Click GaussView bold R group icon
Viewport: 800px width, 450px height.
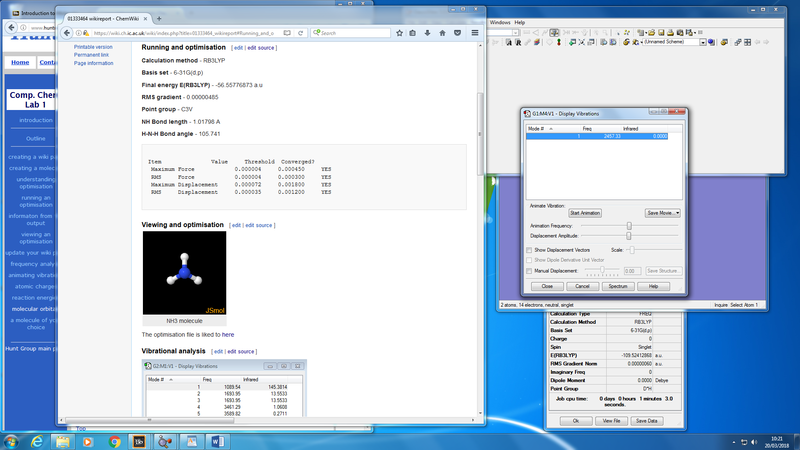[518, 42]
